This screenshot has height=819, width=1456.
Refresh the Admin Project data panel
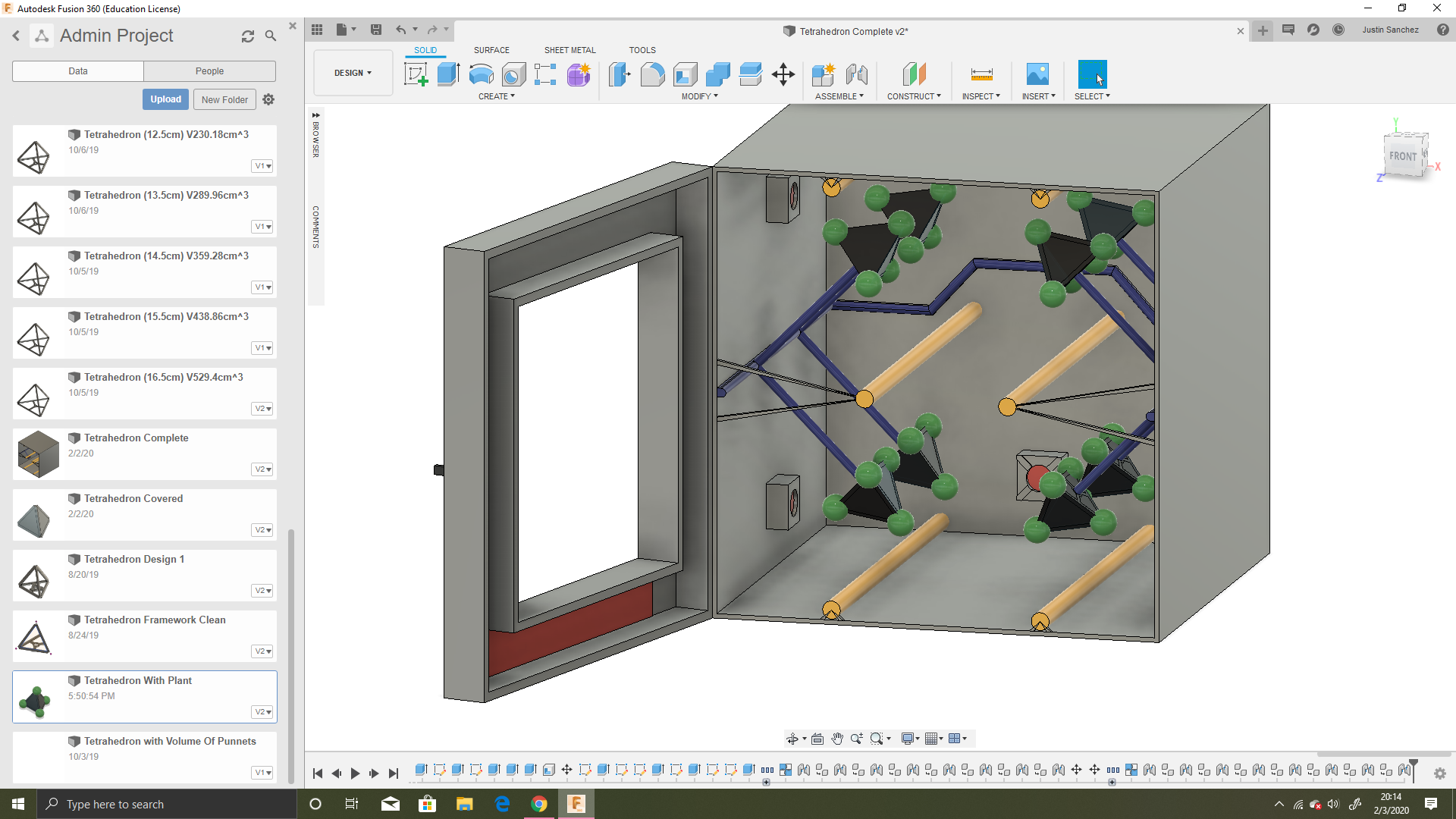point(248,36)
